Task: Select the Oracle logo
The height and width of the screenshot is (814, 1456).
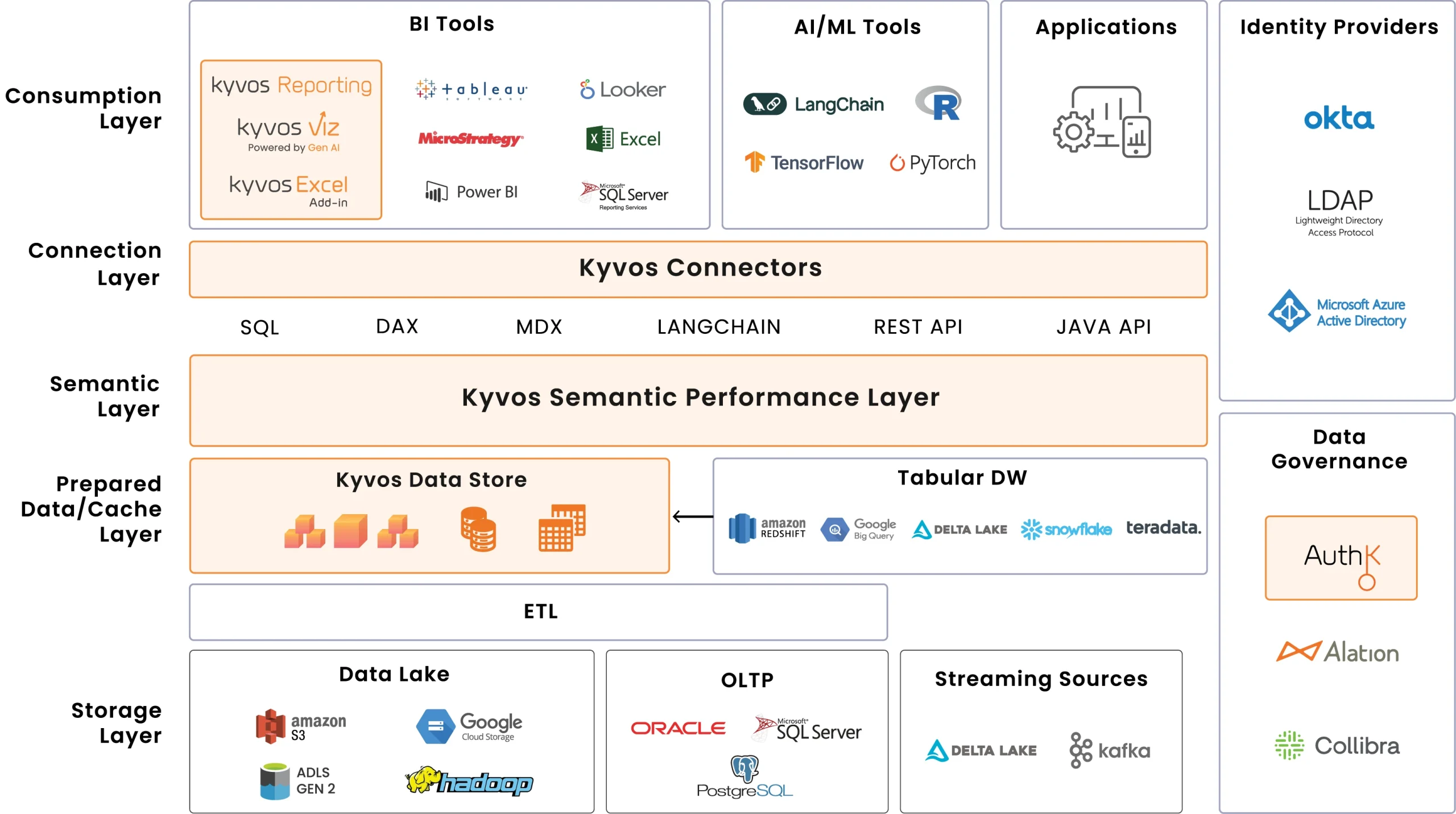Action: pos(678,728)
